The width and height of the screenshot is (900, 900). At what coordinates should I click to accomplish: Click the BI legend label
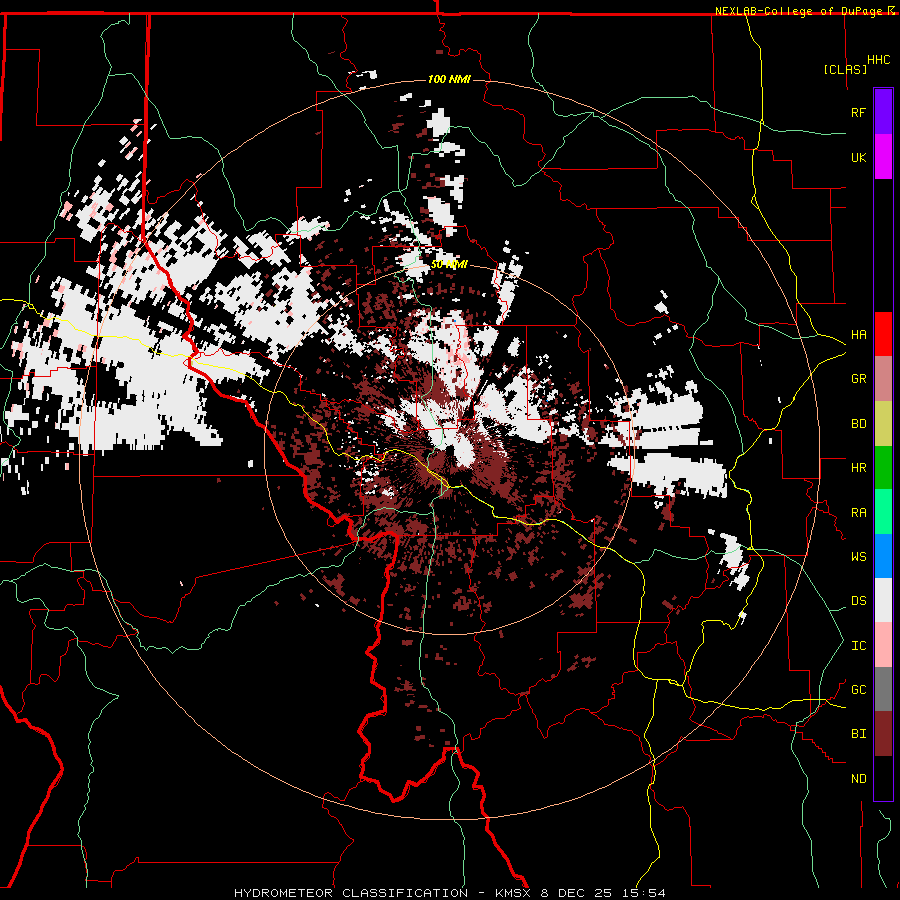tap(858, 734)
